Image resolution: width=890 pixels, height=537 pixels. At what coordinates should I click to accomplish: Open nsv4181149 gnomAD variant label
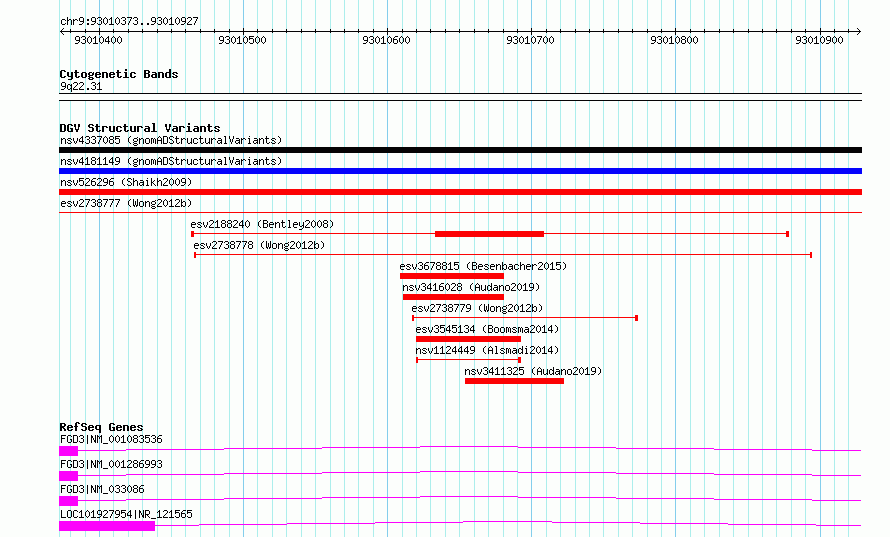tap(171, 161)
